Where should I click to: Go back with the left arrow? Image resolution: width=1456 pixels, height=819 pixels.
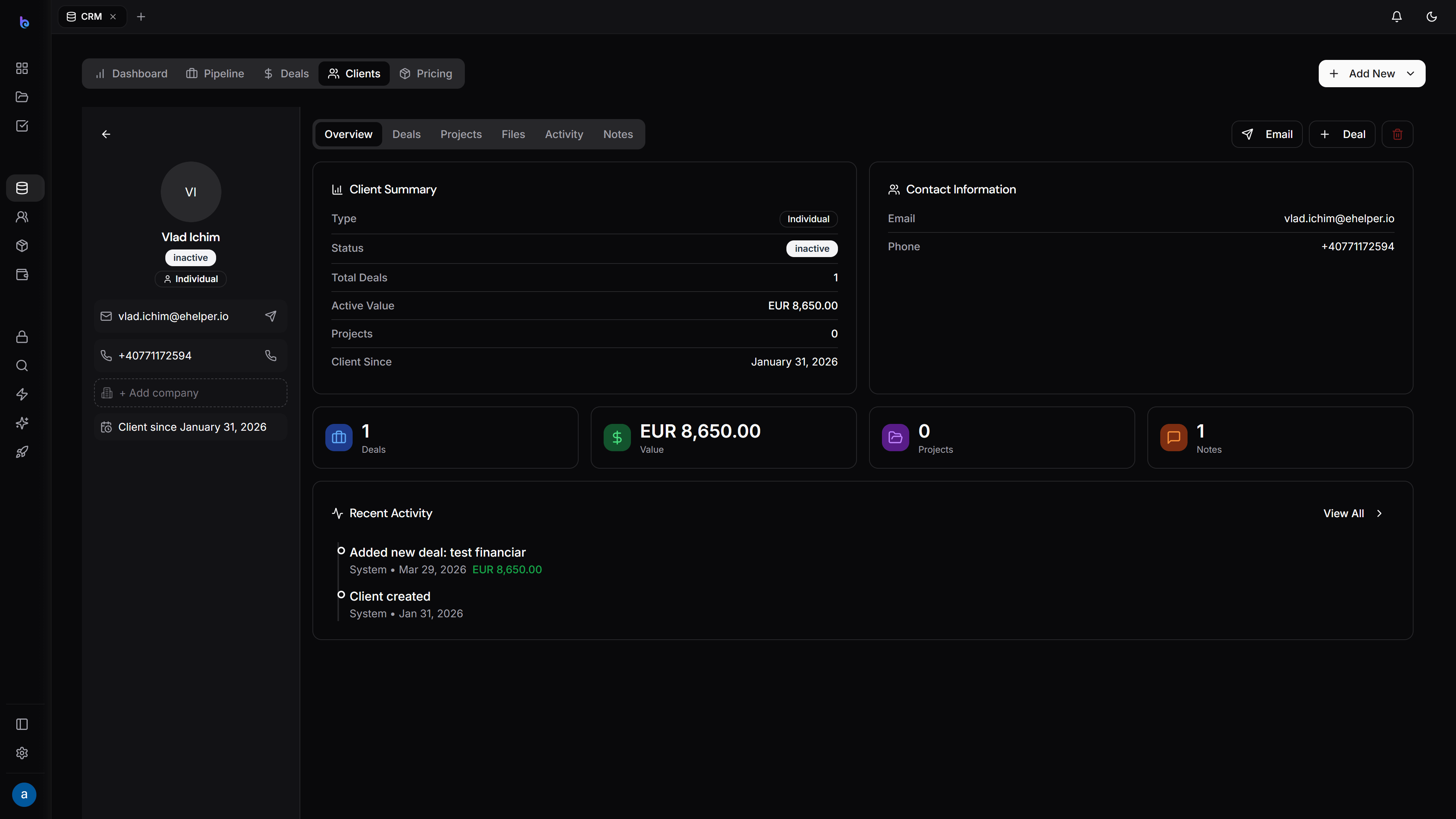click(106, 134)
